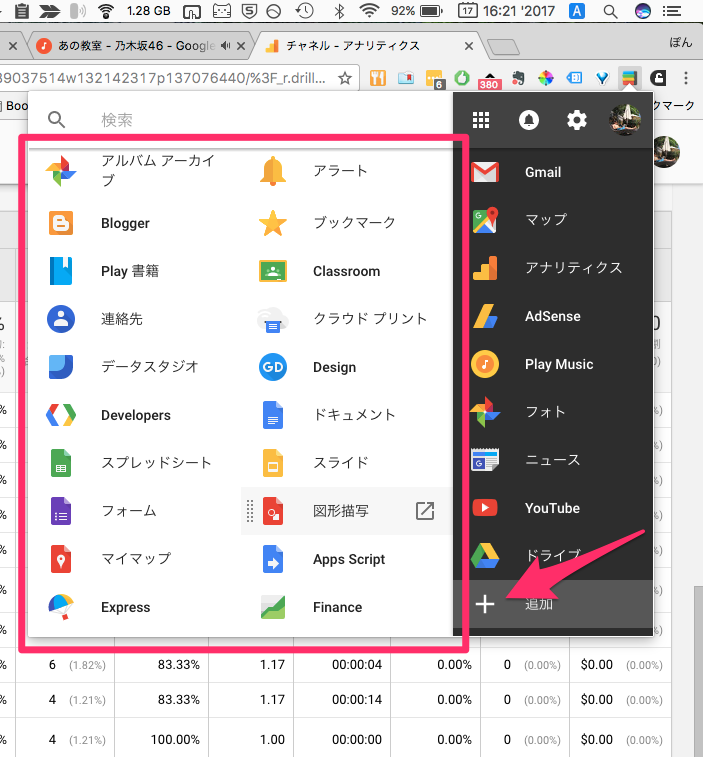
Task: Open the ブックマーク star icon
Action: tap(273, 223)
